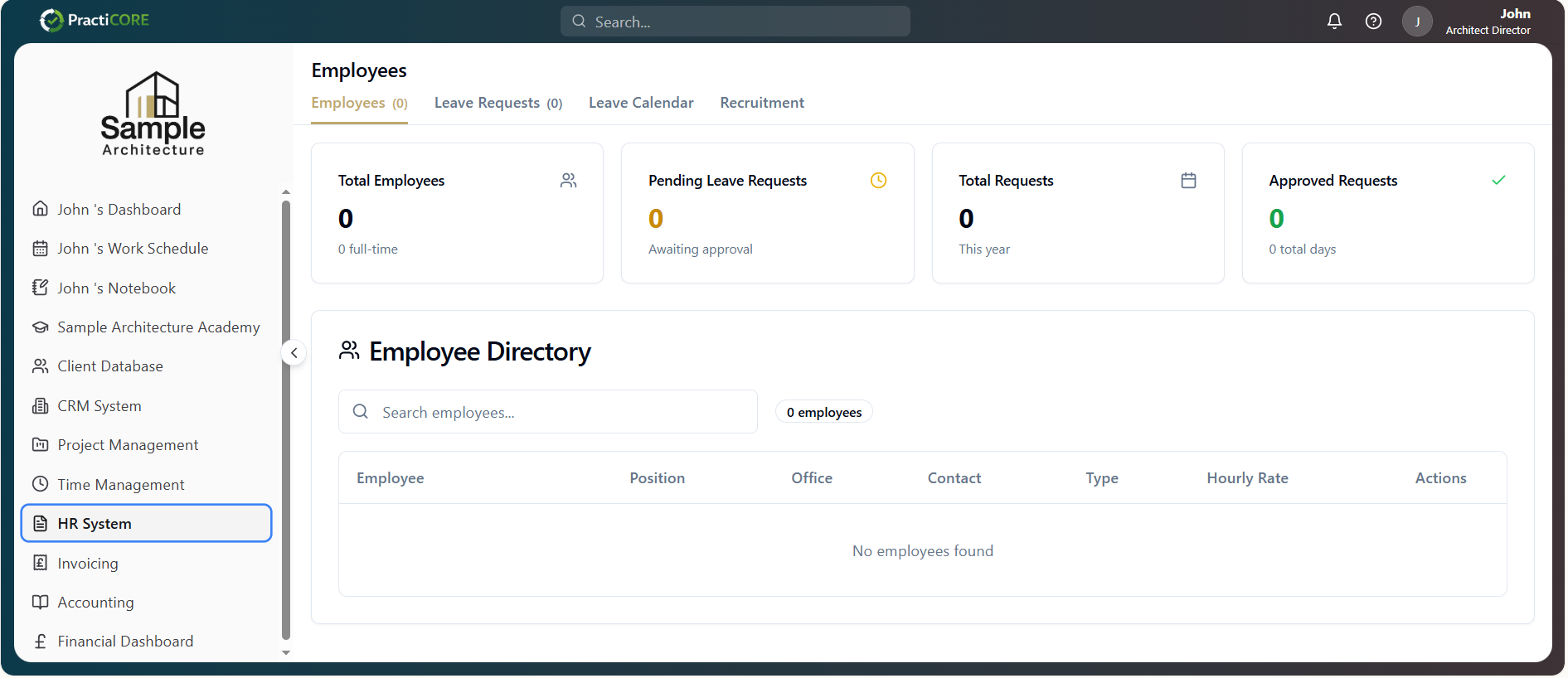Image resolution: width=1568 pixels, height=678 pixels.
Task: Click the Dashboard home icon
Action: (x=40, y=209)
